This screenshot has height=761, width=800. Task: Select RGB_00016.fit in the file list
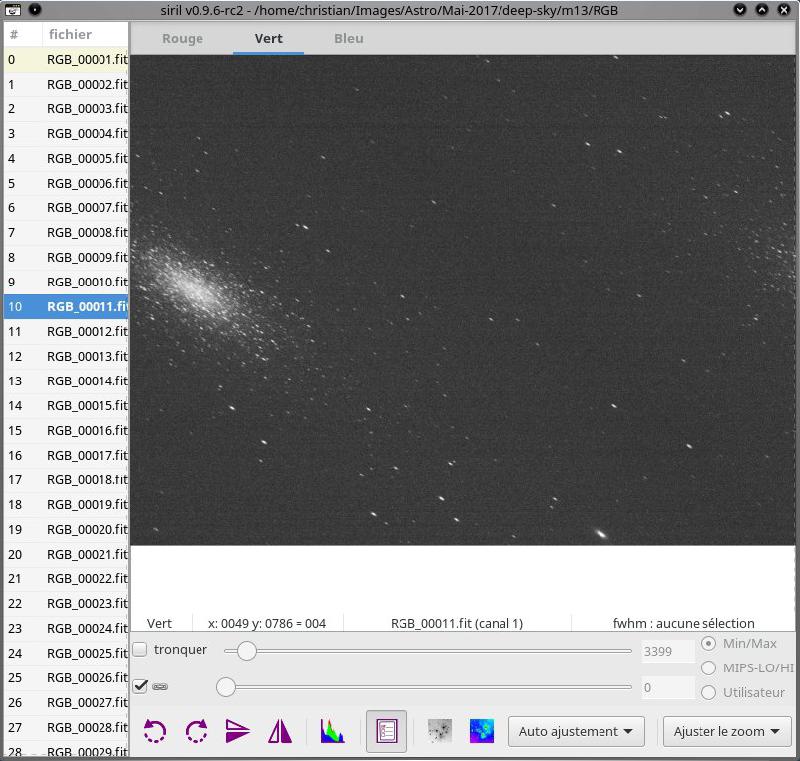[66, 430]
